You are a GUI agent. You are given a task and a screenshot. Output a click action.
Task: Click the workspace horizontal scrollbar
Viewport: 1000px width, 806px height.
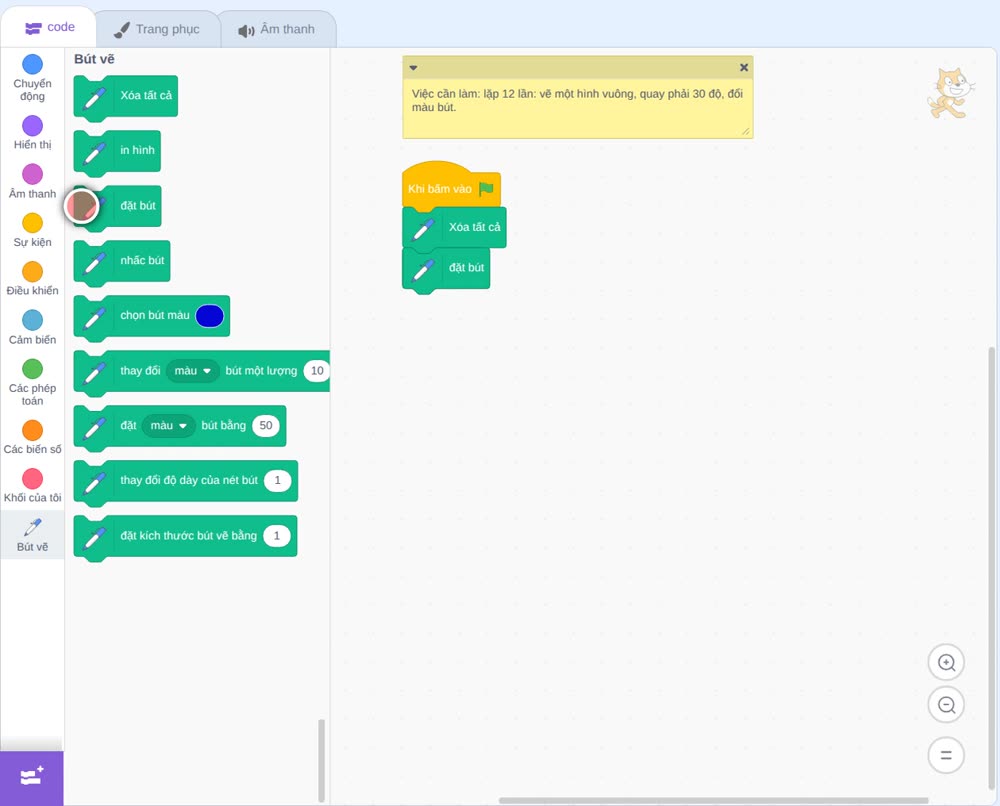tap(713, 800)
